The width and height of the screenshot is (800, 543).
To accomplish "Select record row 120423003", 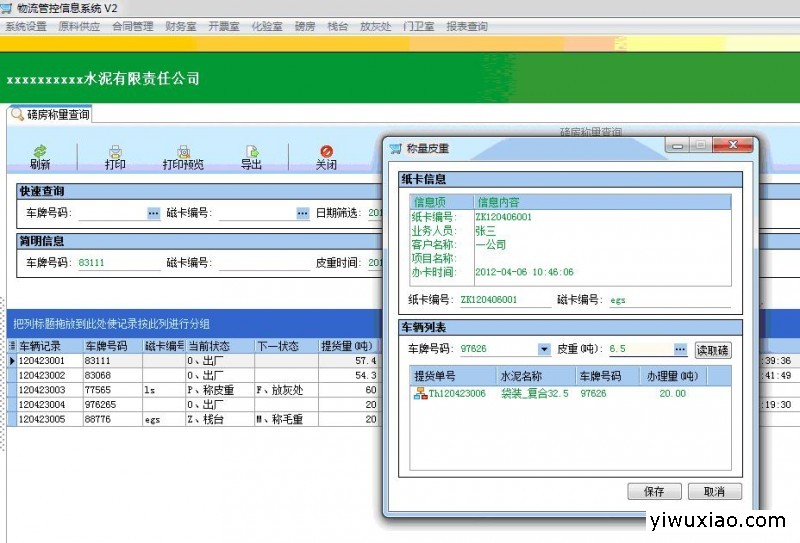I will [194, 390].
